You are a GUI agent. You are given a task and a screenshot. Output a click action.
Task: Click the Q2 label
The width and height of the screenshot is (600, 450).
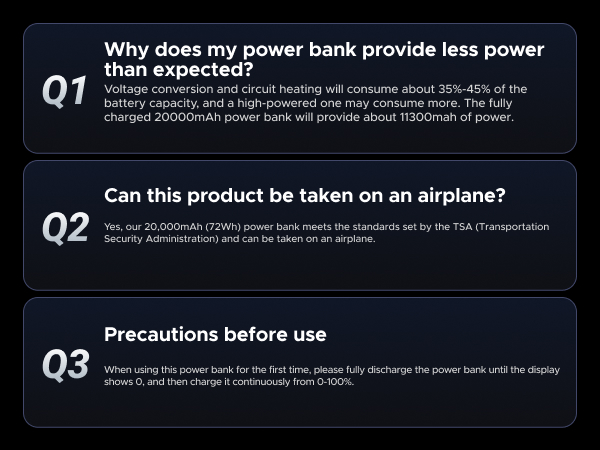[x=66, y=228]
